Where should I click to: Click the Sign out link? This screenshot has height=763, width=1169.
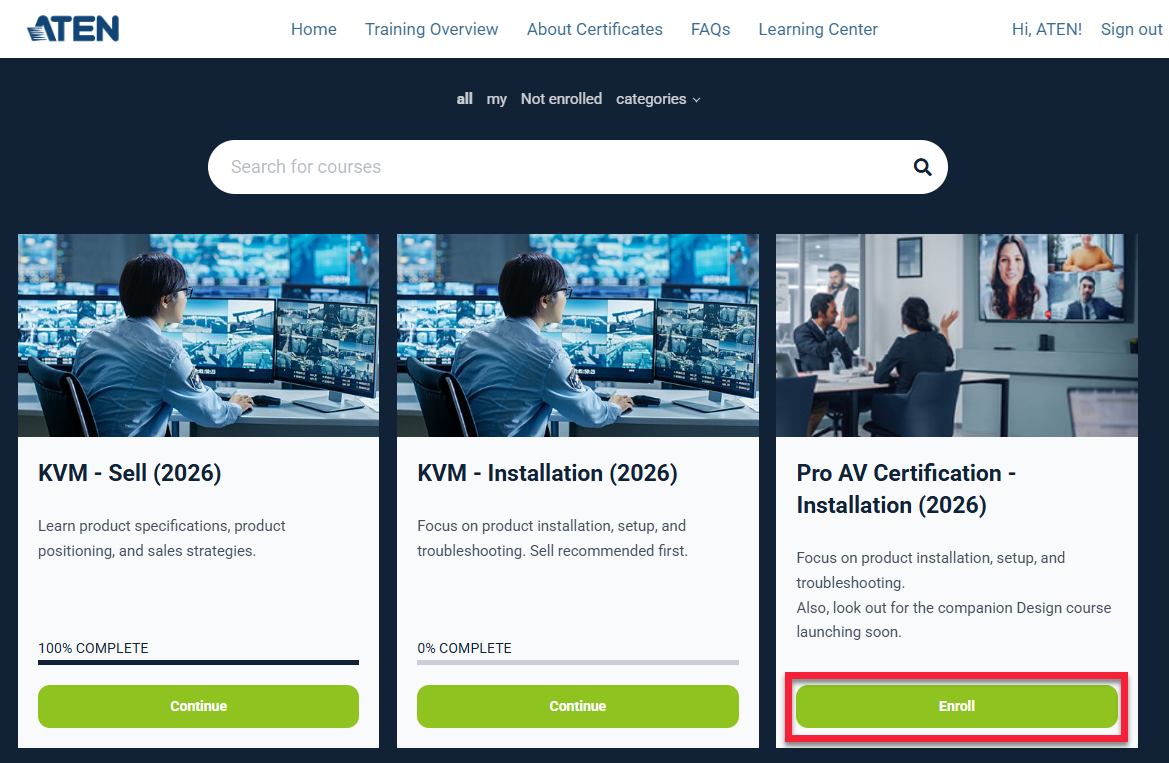point(1131,29)
